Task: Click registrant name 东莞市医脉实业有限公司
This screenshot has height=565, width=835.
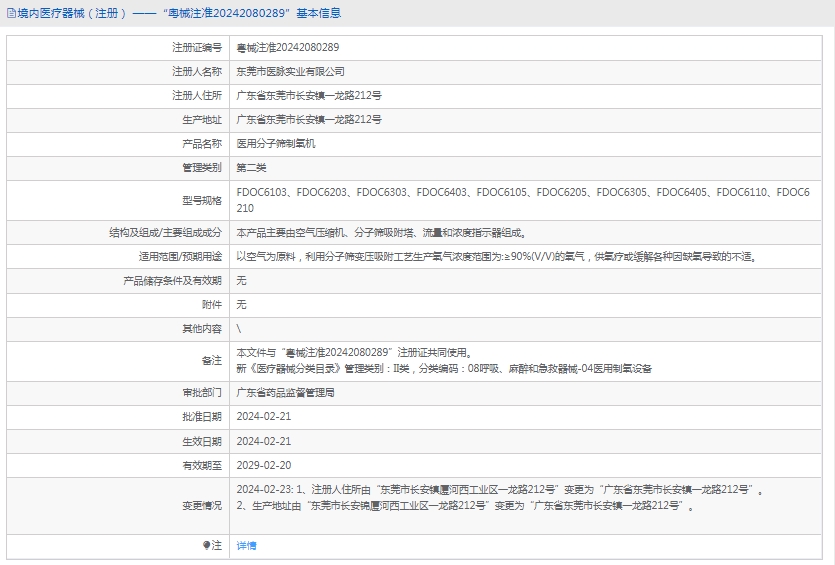Action: [290, 71]
